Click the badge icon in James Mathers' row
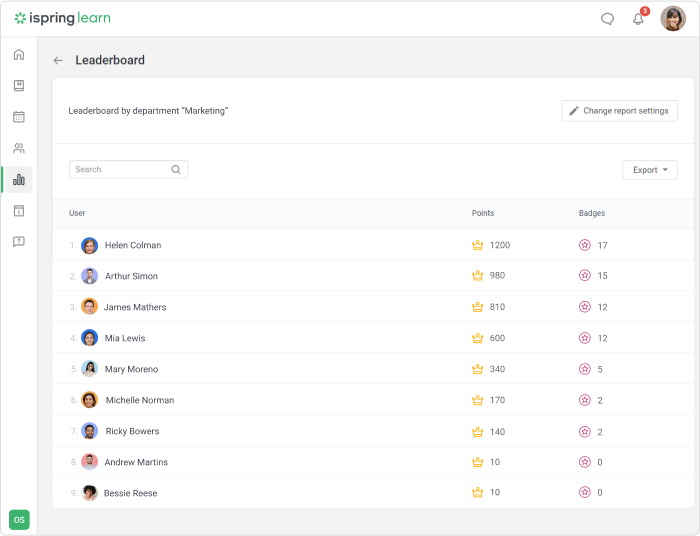This screenshot has width=700, height=536. pos(585,307)
